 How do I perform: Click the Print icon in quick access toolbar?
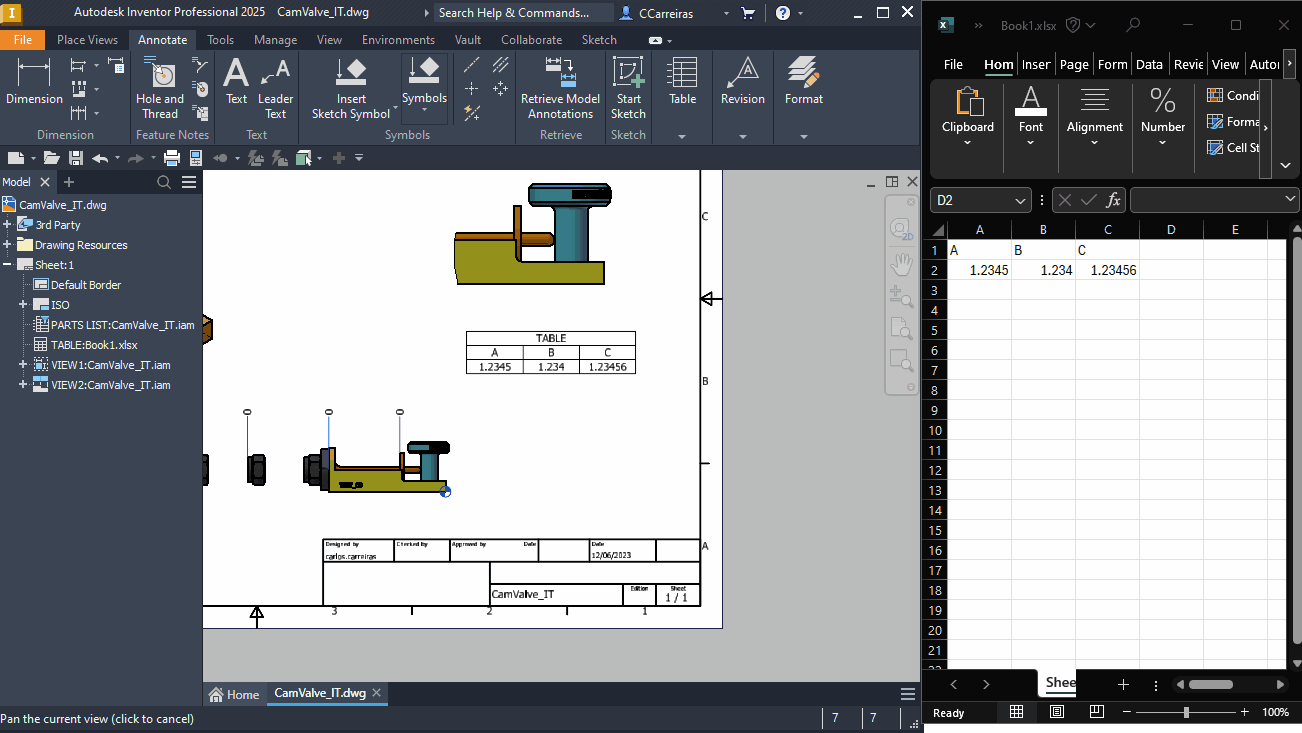171,158
